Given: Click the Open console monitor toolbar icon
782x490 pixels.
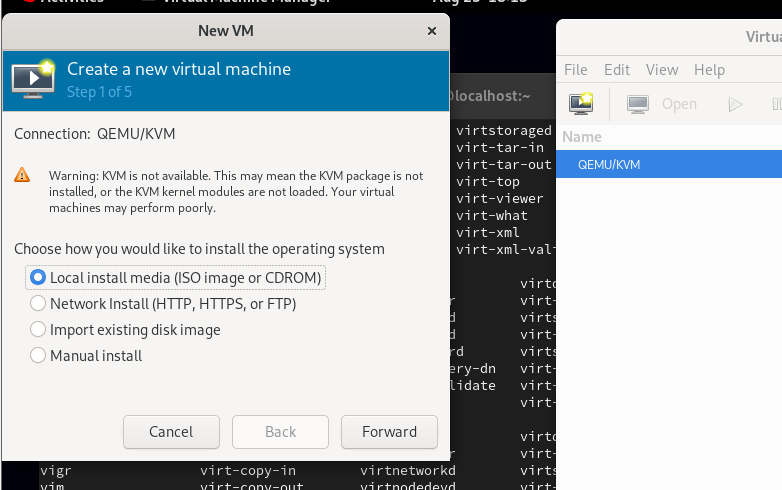Looking at the screenshot, I should (638, 104).
